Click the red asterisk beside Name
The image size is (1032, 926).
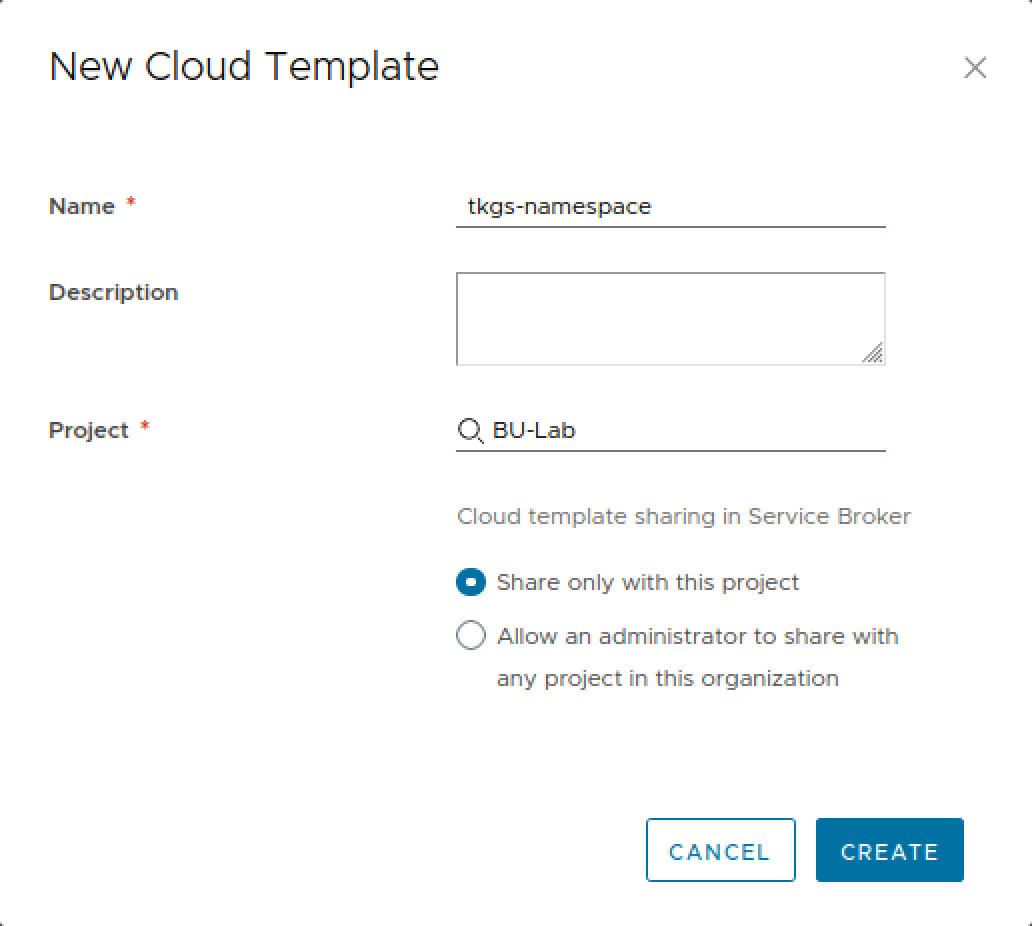[x=131, y=201]
